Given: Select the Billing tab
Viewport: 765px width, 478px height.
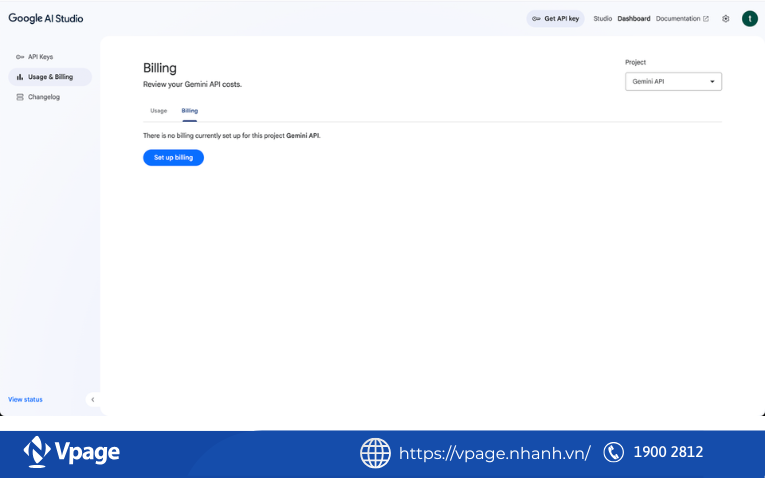Looking at the screenshot, I should pyautogui.click(x=190, y=111).
